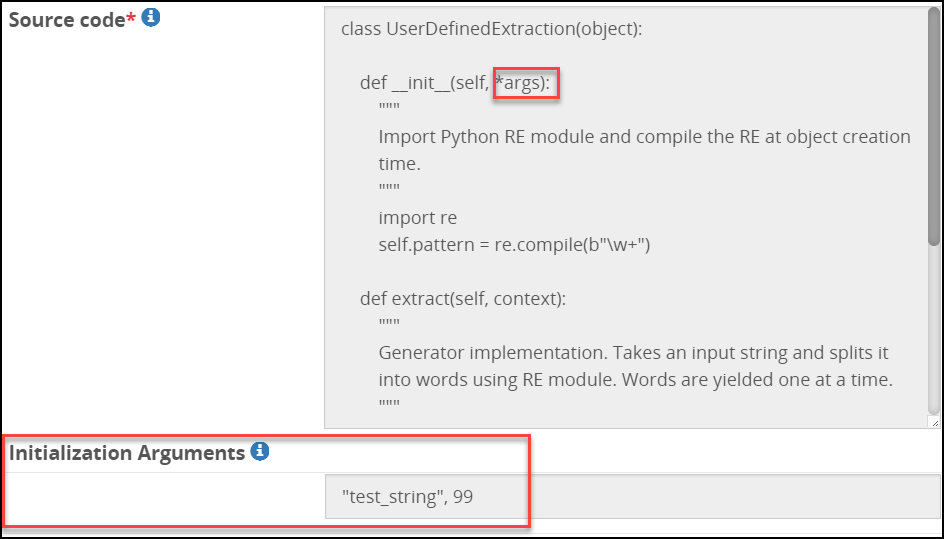Click the info icon beside Source code
The width and height of the screenshot is (944, 539).
pos(151,18)
